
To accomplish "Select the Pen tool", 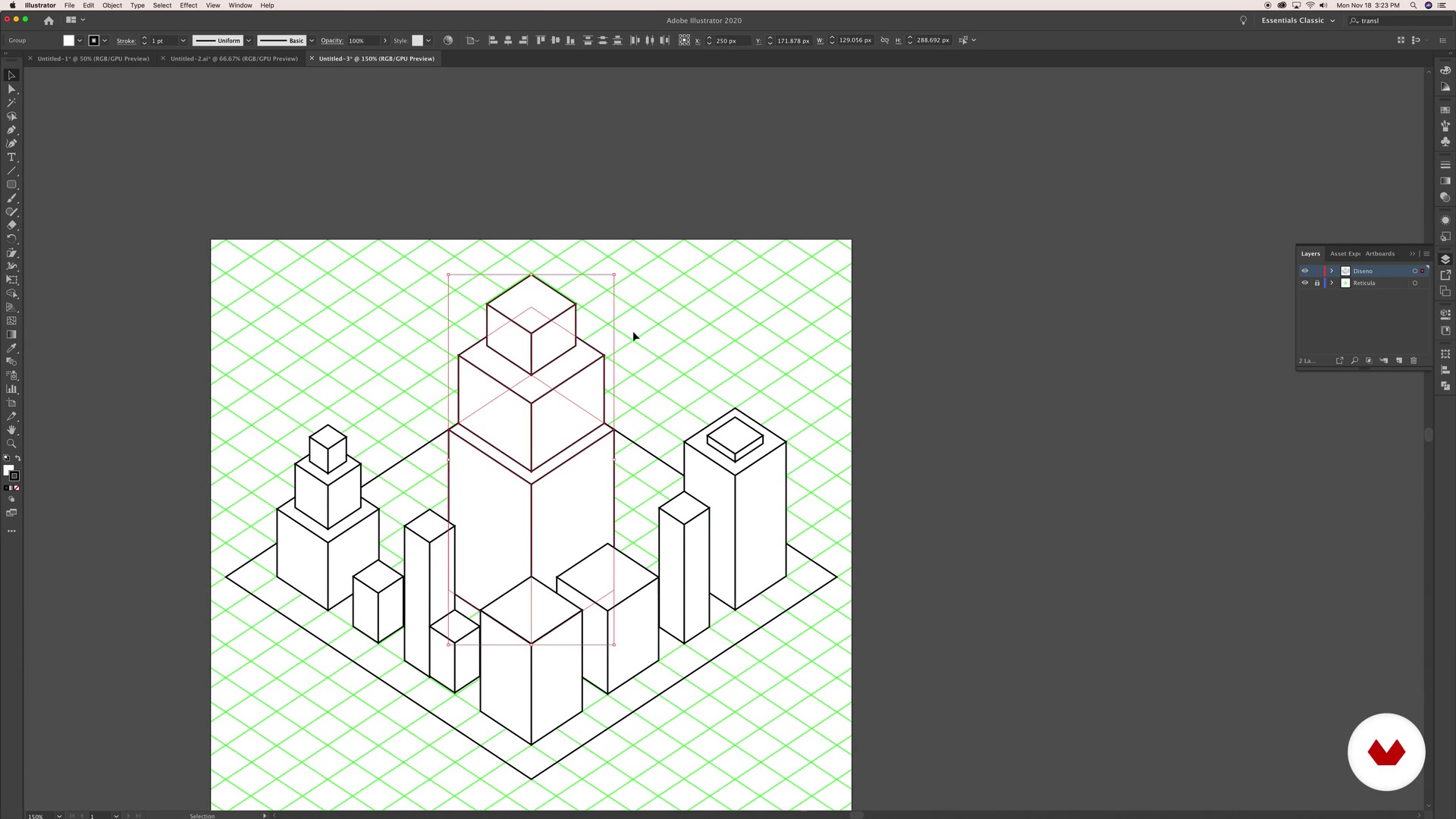I will coord(11,130).
